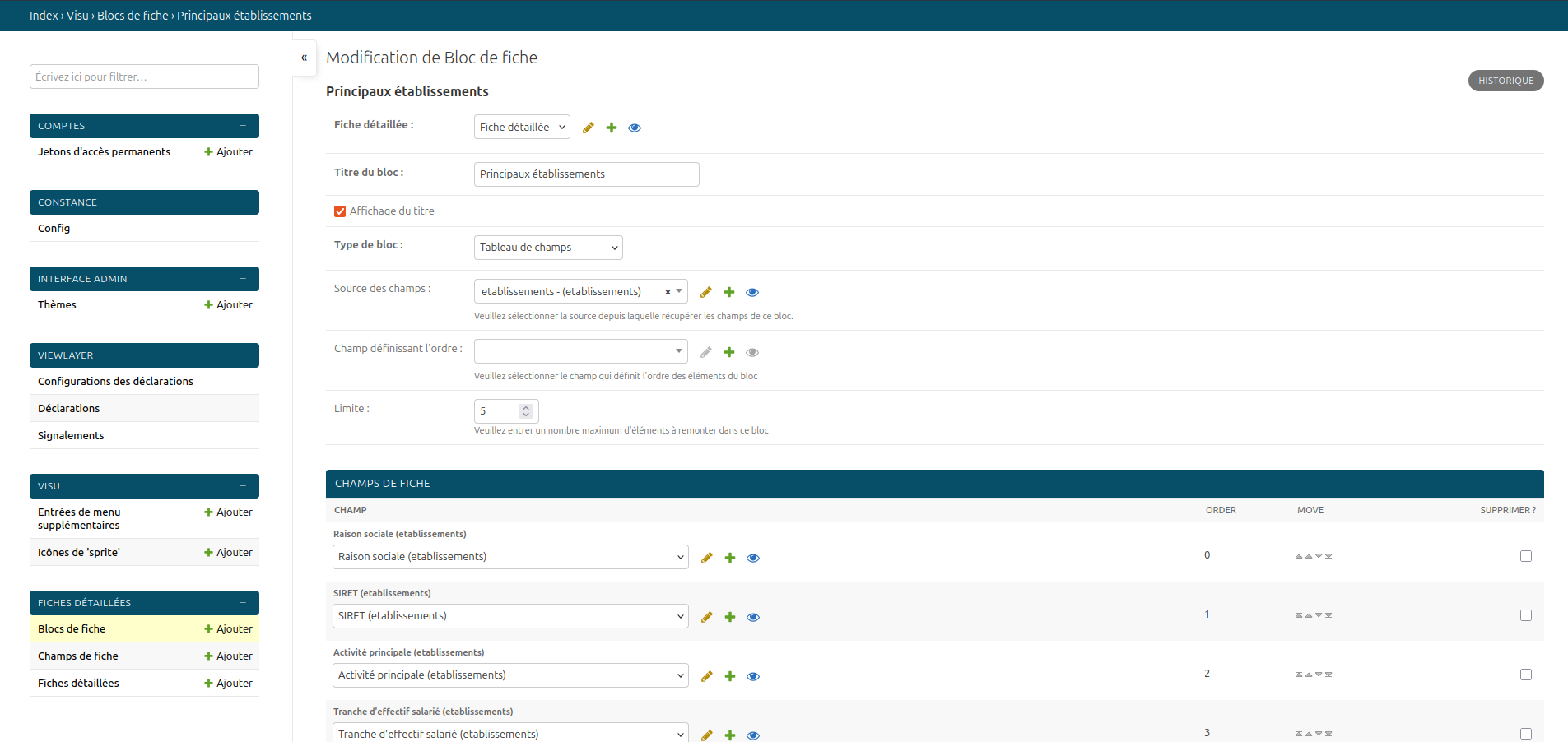Click the HISTORIQUE button
The width and height of the screenshot is (1568, 742).
(1505, 81)
